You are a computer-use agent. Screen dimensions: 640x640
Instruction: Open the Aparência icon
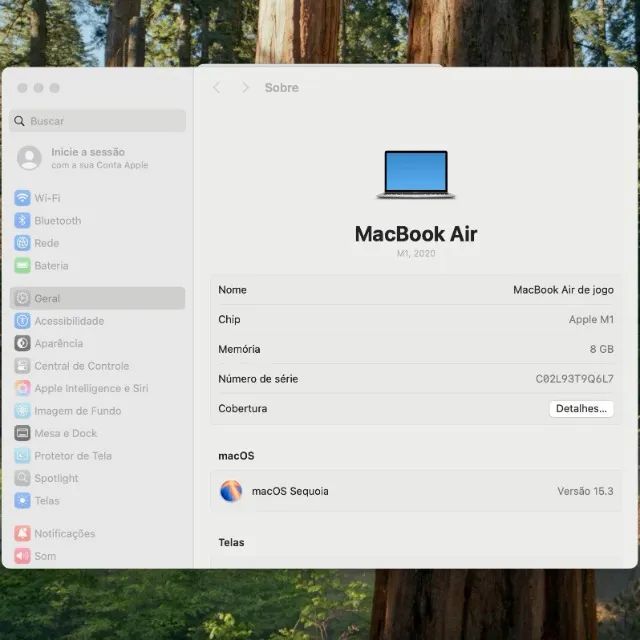[22, 343]
